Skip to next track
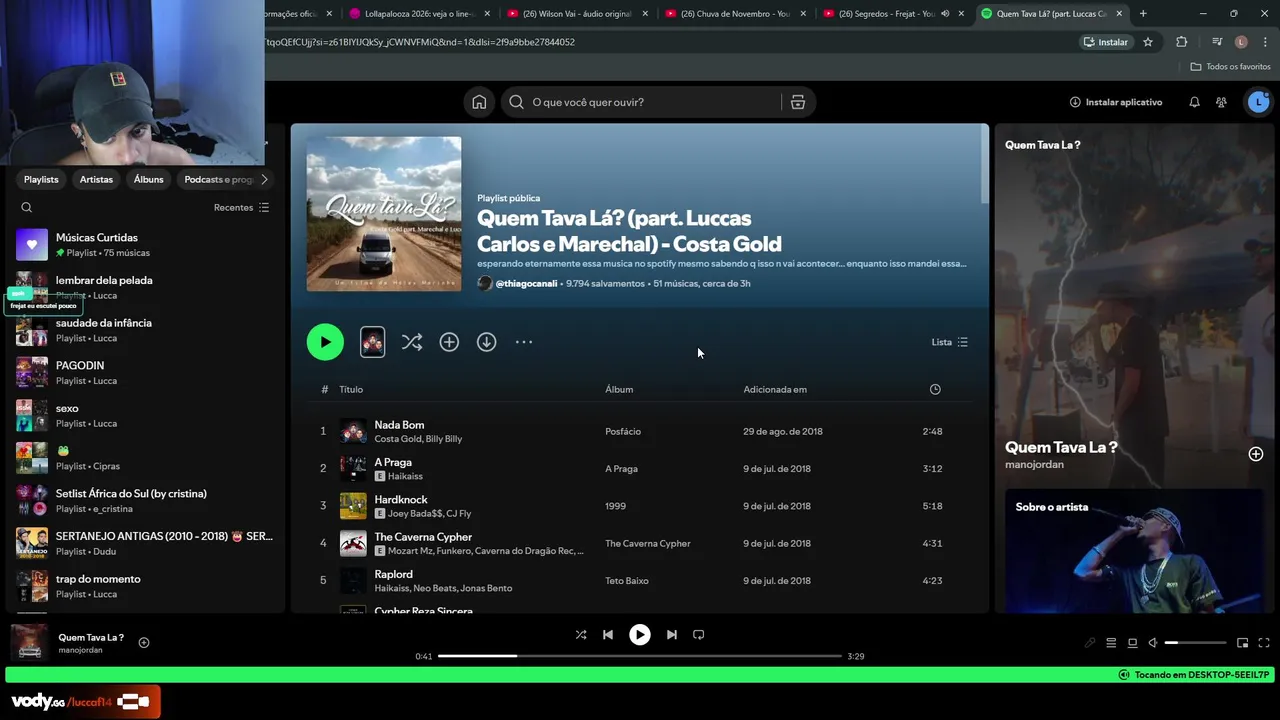 pyautogui.click(x=672, y=634)
